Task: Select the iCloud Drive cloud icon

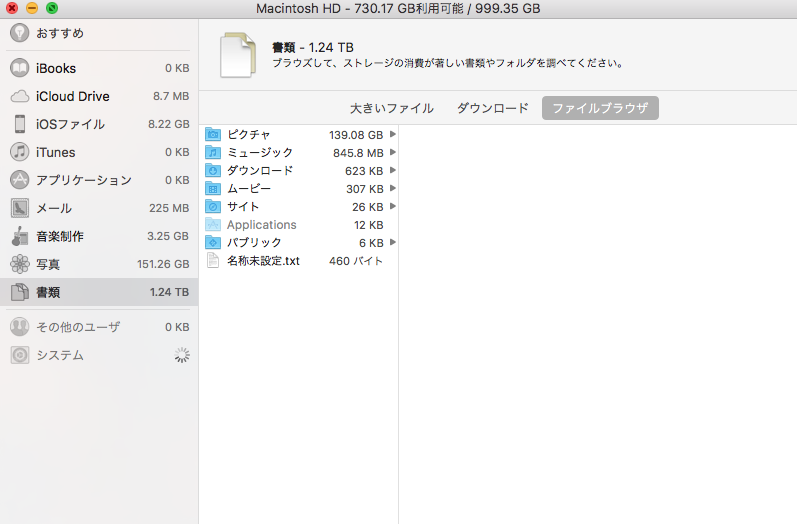Action: tap(19, 96)
